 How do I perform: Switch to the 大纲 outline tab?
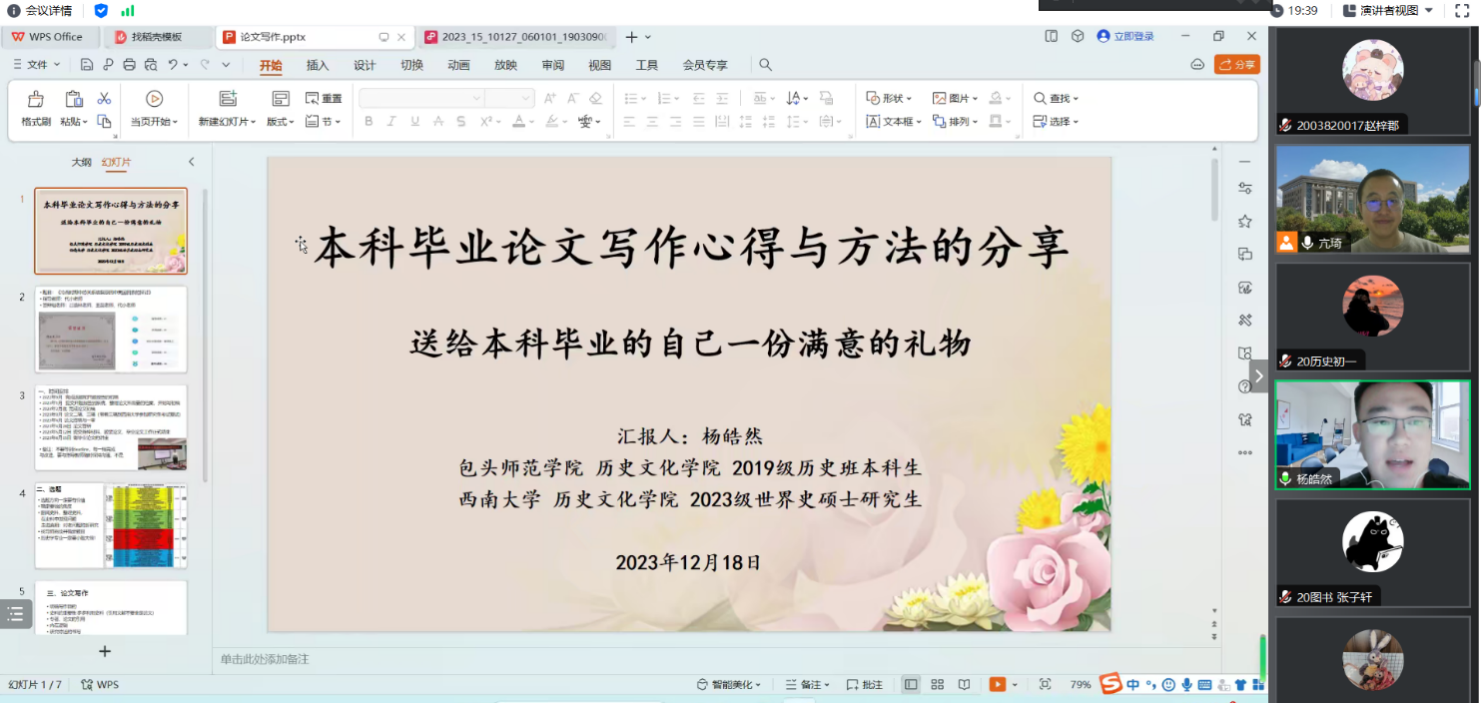[x=81, y=162]
